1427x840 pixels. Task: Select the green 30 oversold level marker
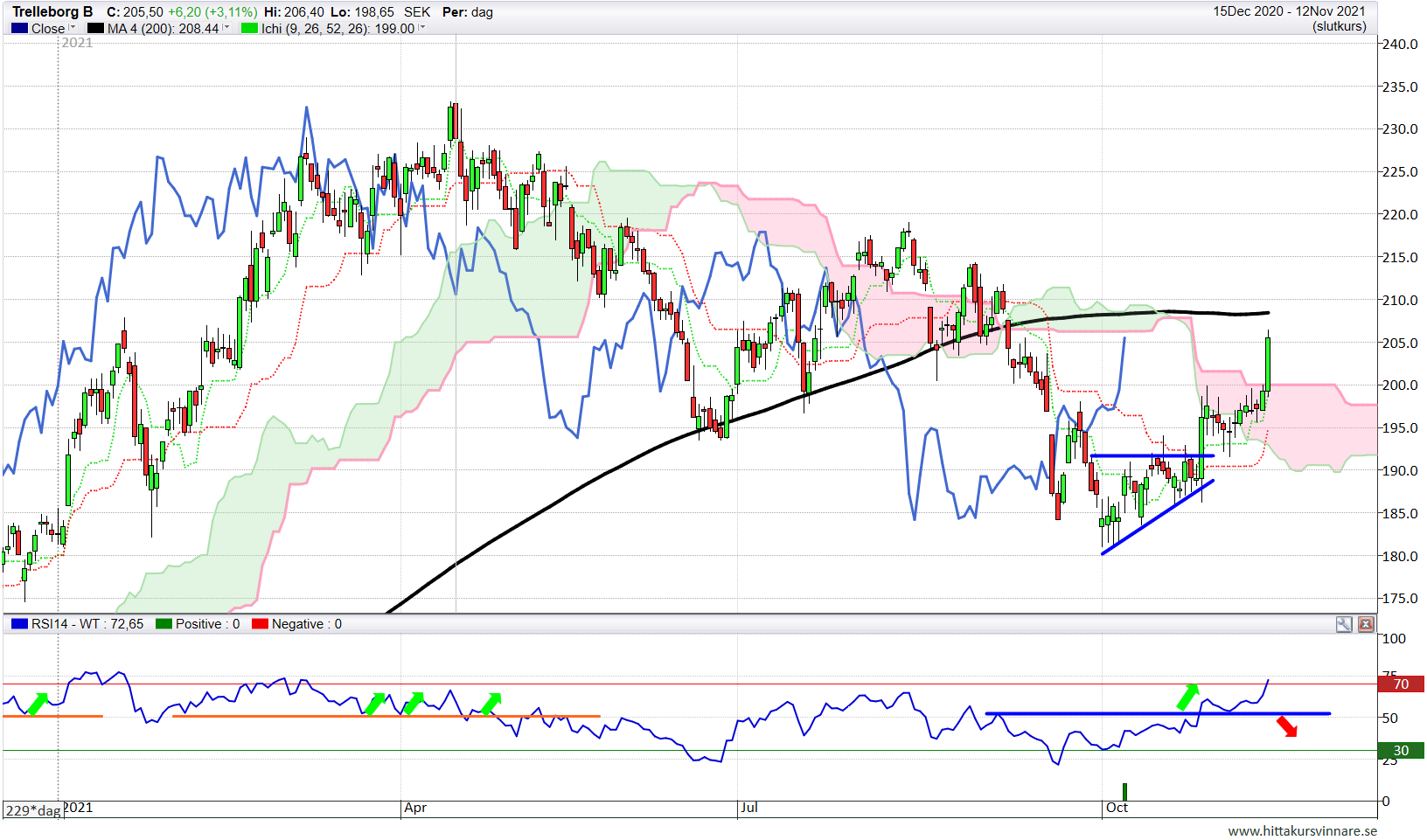click(x=1401, y=751)
